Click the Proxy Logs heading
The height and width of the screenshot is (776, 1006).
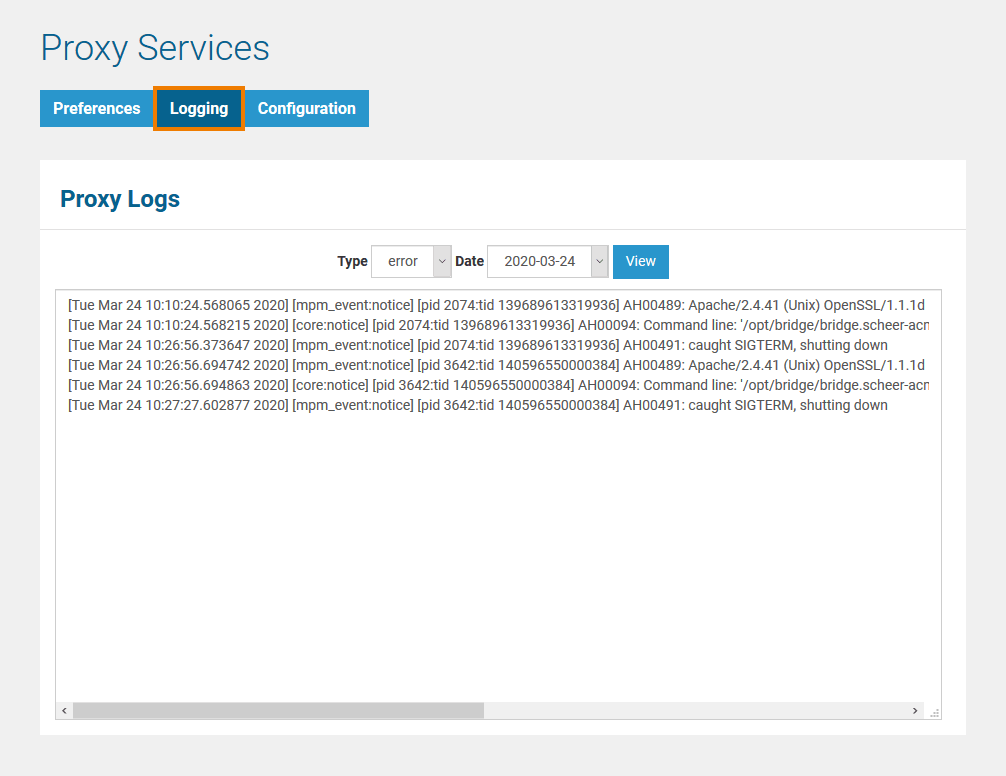pos(119,198)
